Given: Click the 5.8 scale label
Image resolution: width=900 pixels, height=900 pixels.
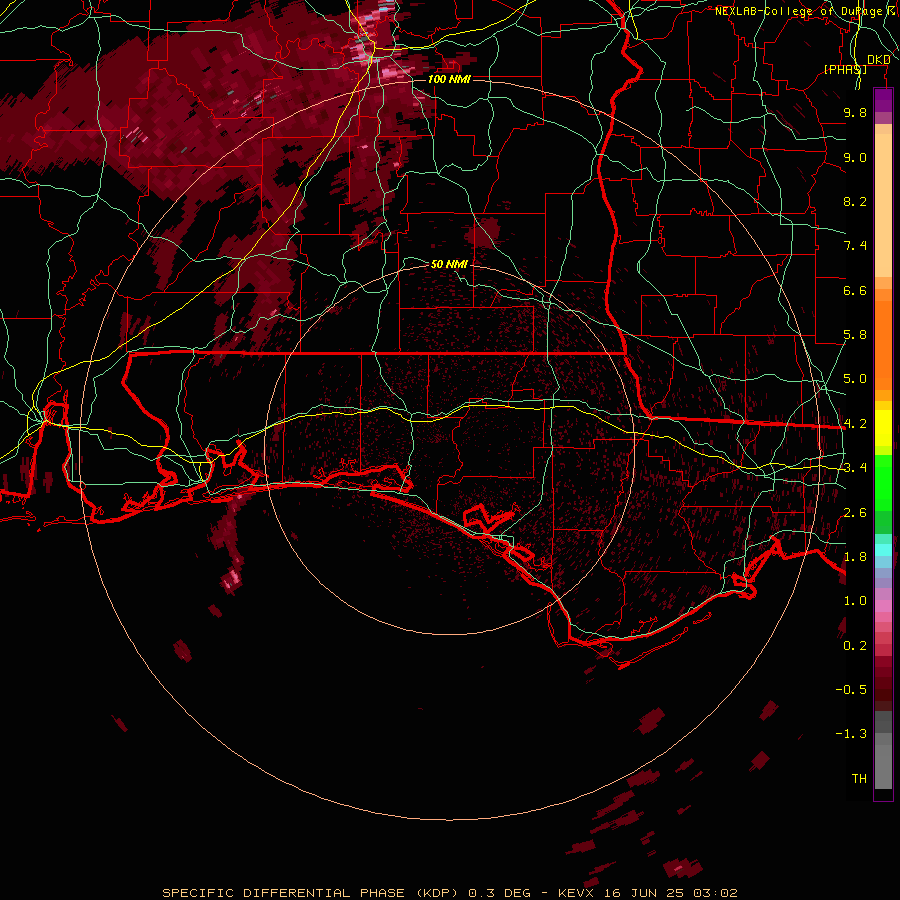Looking at the screenshot, I should (855, 335).
